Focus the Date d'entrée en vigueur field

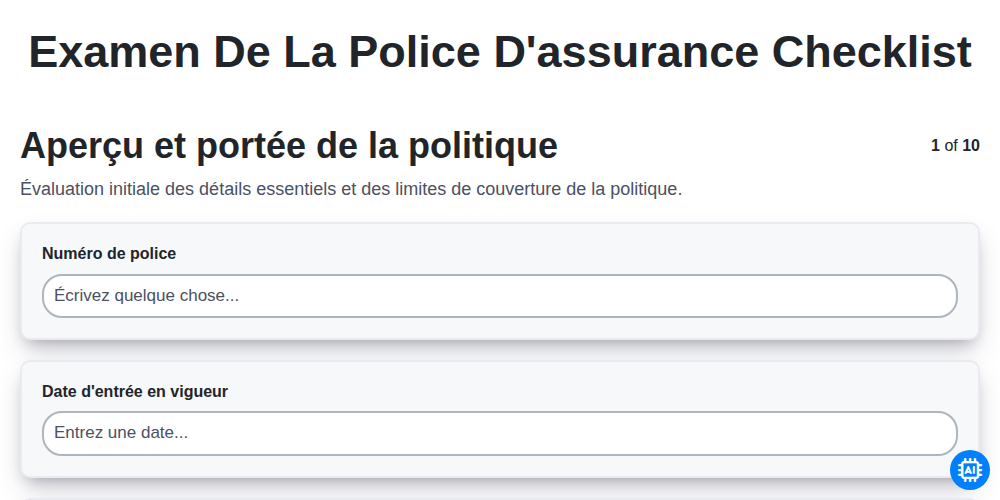tap(499, 433)
